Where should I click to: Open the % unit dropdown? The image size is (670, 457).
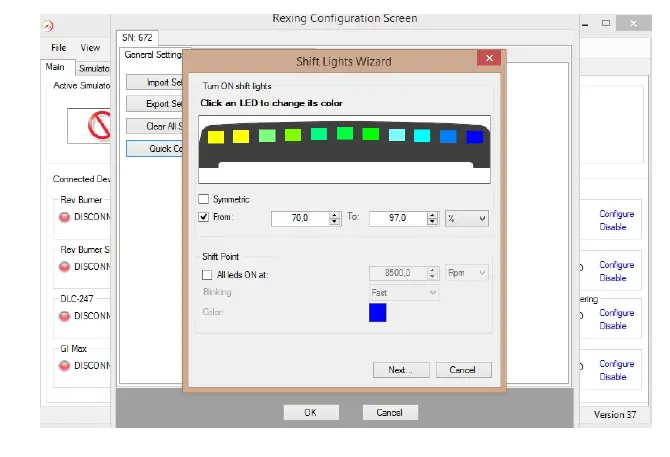coord(467,218)
